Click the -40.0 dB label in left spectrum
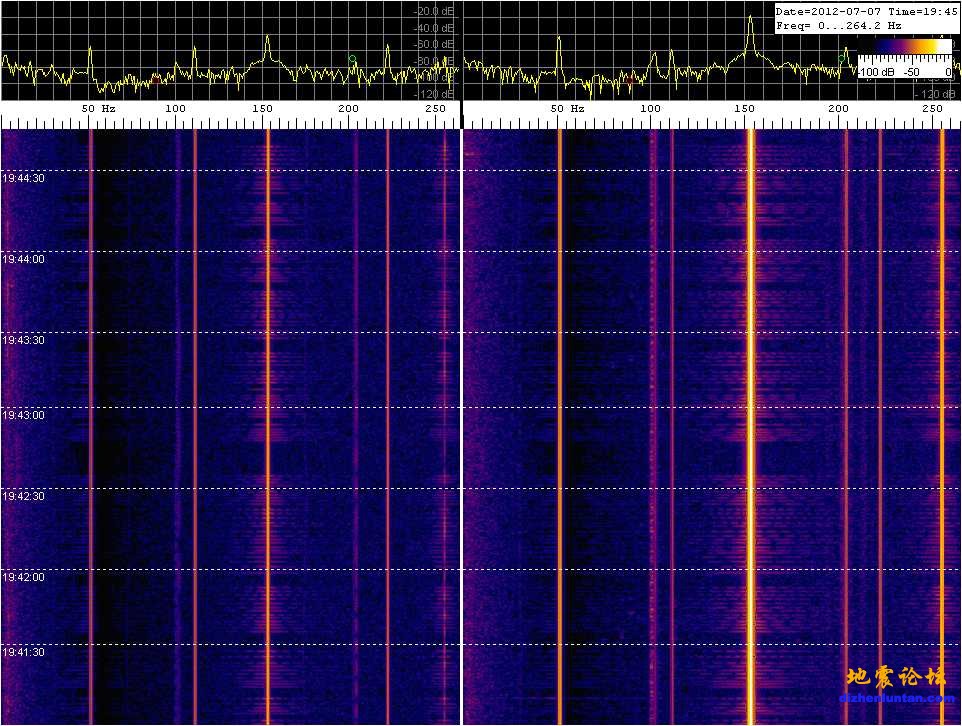The image size is (962, 726). tap(434, 28)
